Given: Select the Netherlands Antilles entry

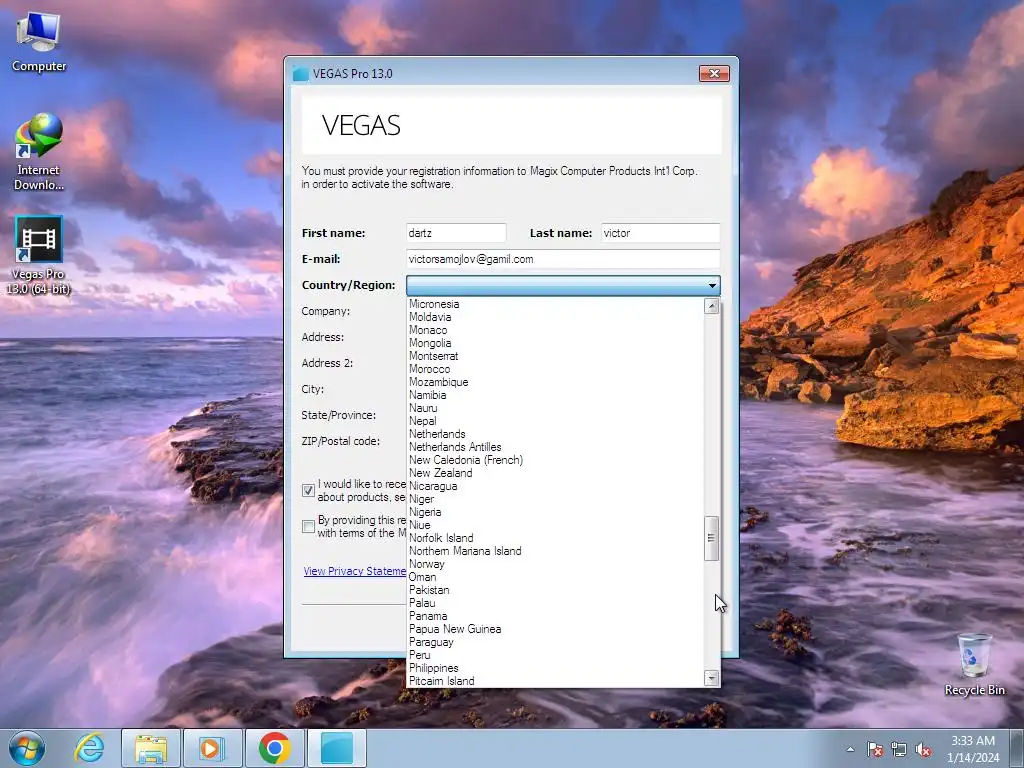Looking at the screenshot, I should click(x=555, y=447).
